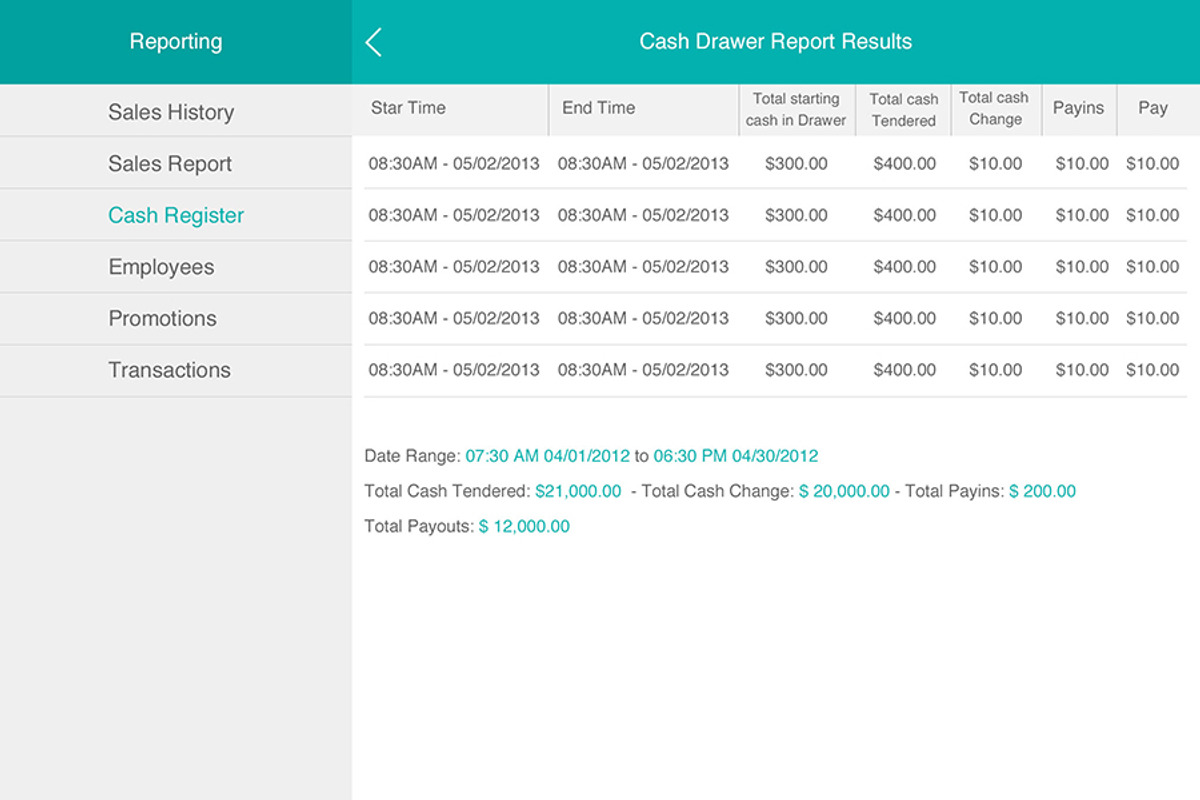Go to the Employees section
1200x800 pixels.
(175, 267)
